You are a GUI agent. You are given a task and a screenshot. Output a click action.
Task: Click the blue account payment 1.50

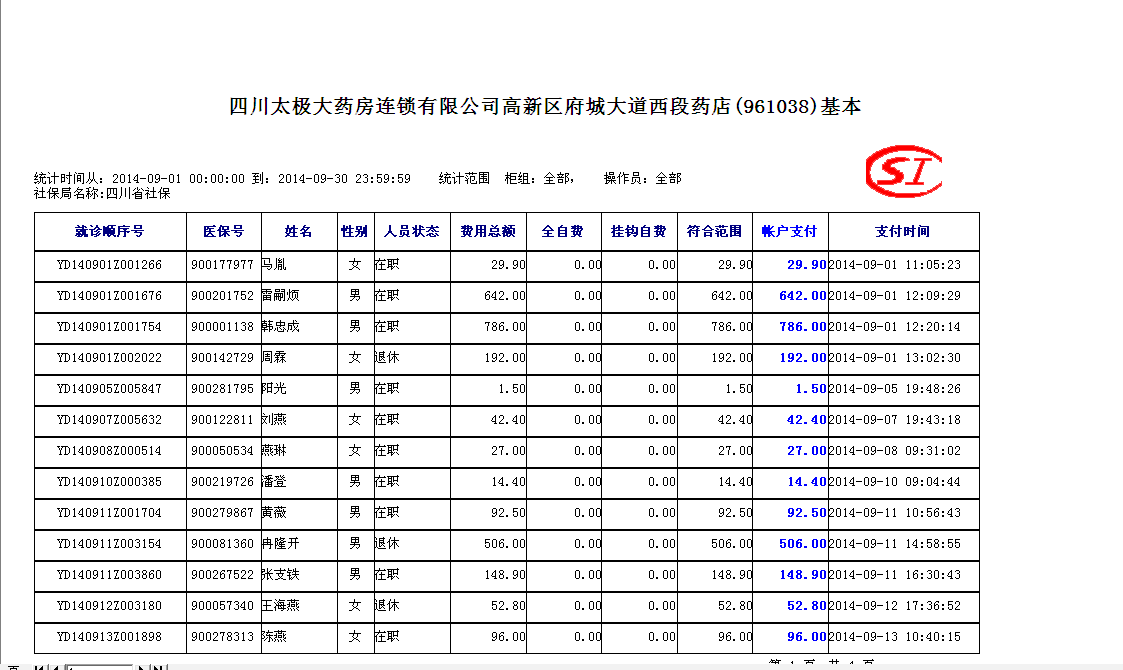pos(811,389)
